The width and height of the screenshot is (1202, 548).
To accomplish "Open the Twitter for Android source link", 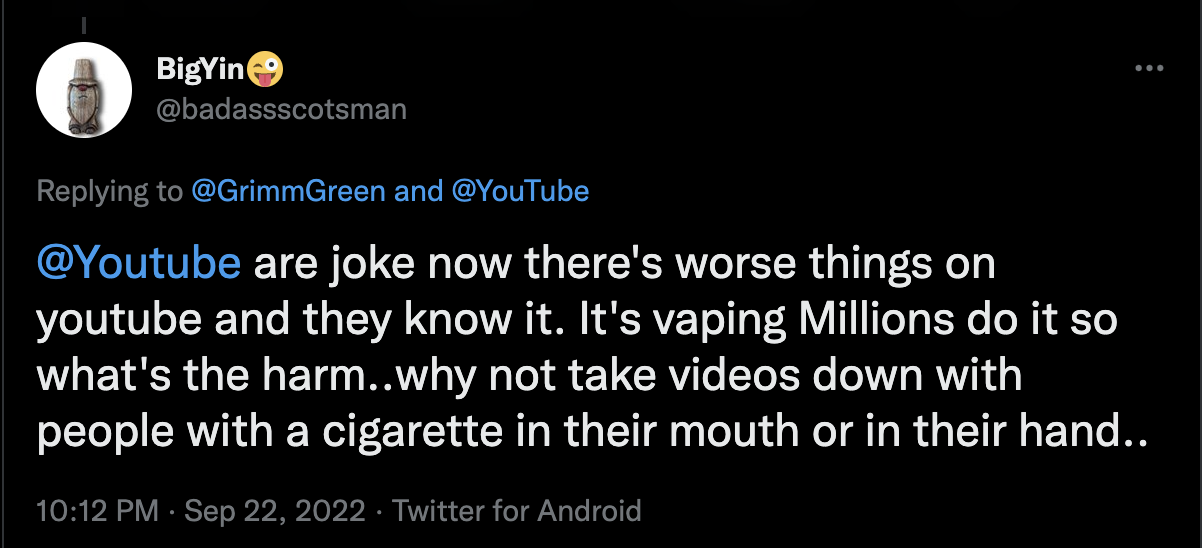I will tap(516, 511).
